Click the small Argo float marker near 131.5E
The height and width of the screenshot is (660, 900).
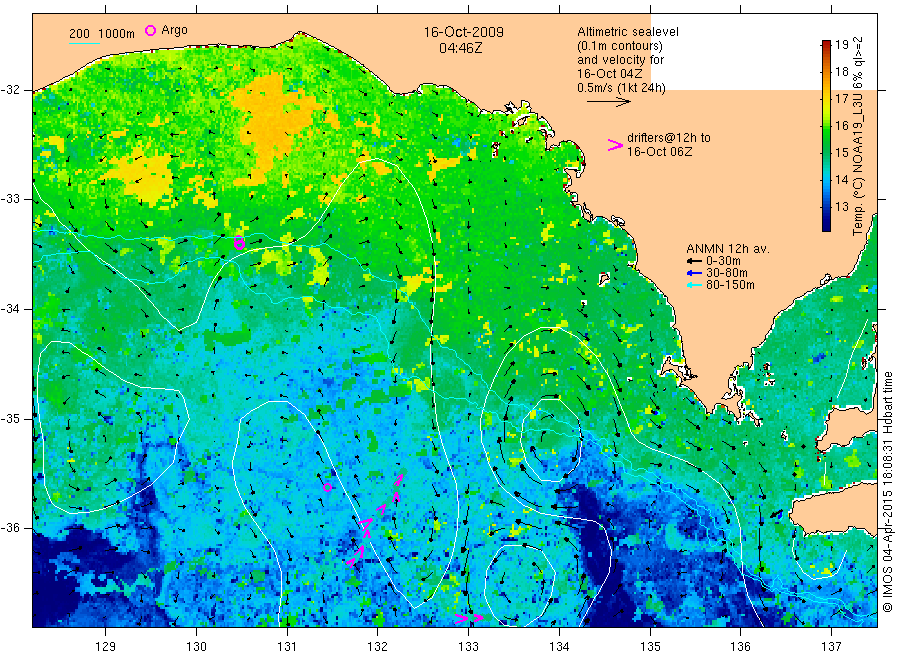pyautogui.click(x=327, y=488)
